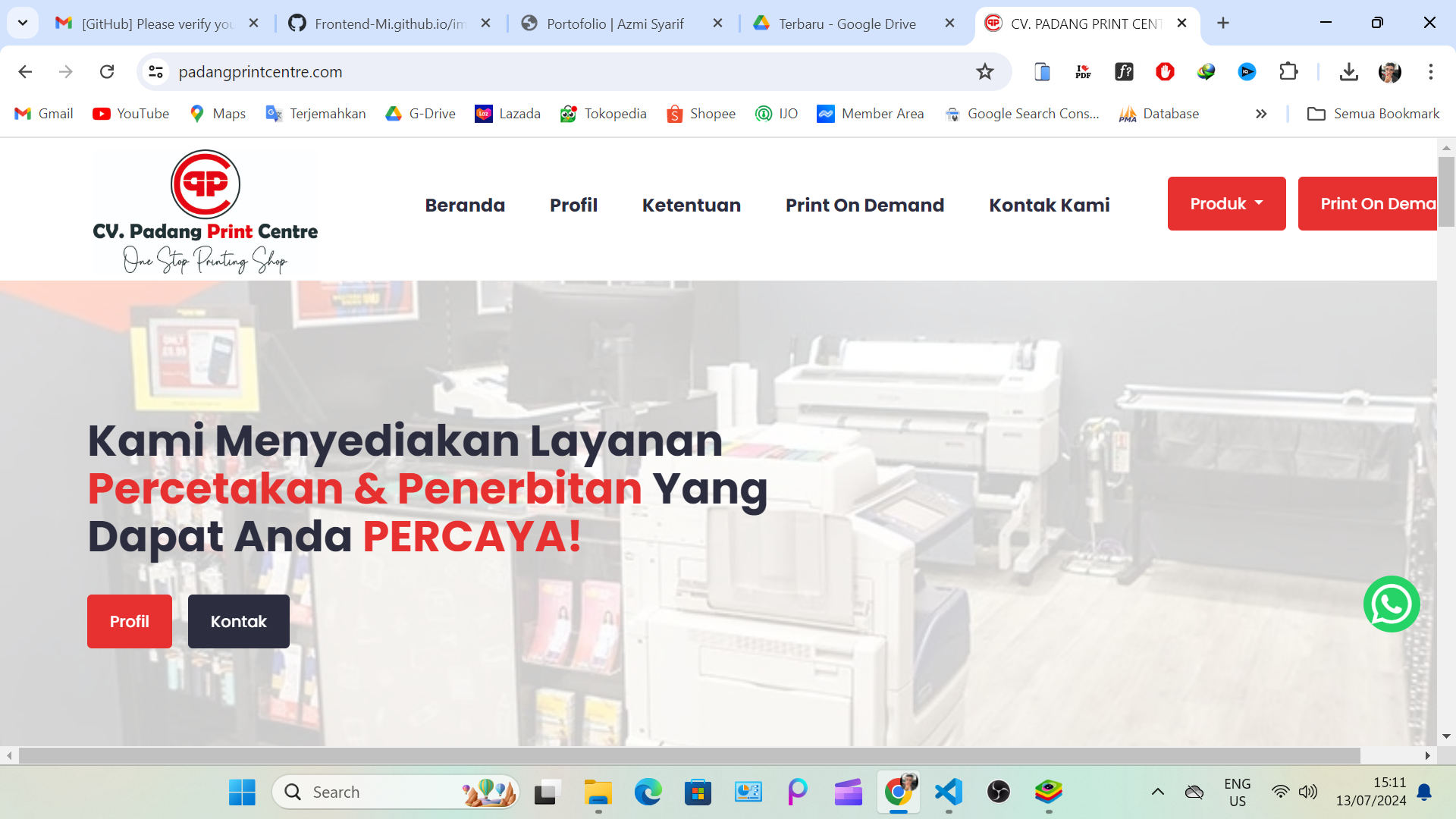This screenshot has width=1456, height=819.
Task: Expand the Produk dropdown button
Action: (1226, 204)
